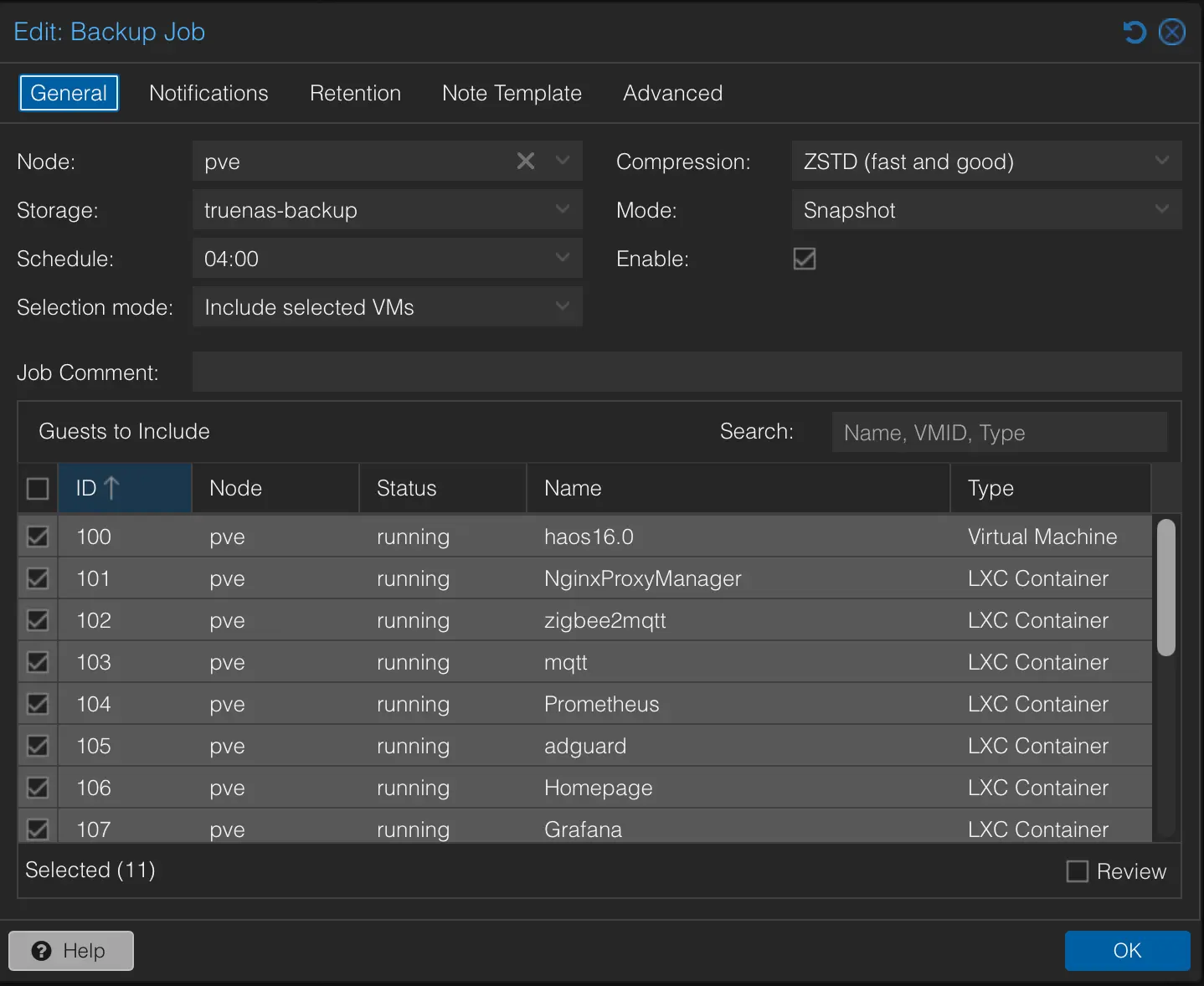Viewport: 1204px width, 986px height.
Task: Click the guest Search field
Action: point(1000,432)
